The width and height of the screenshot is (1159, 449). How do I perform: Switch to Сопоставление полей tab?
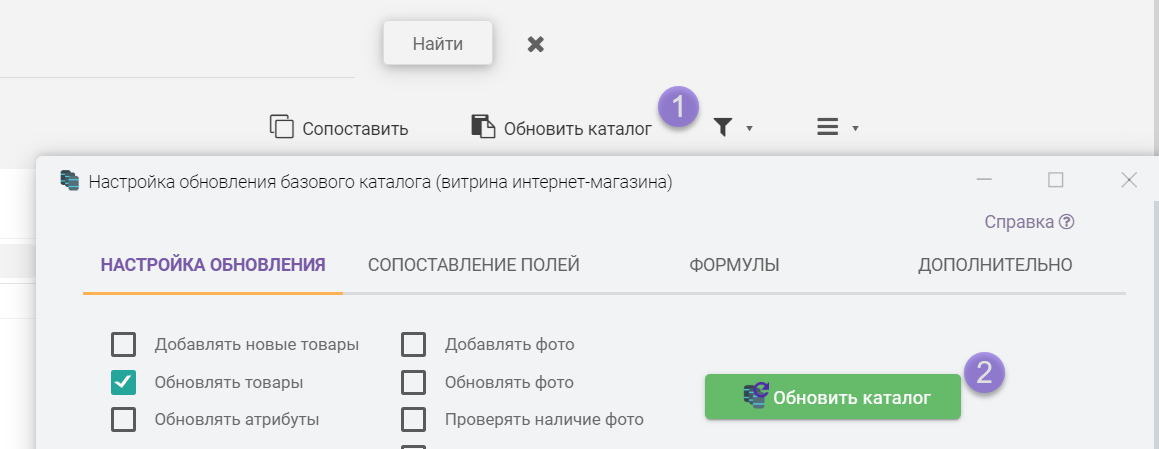[474, 265]
